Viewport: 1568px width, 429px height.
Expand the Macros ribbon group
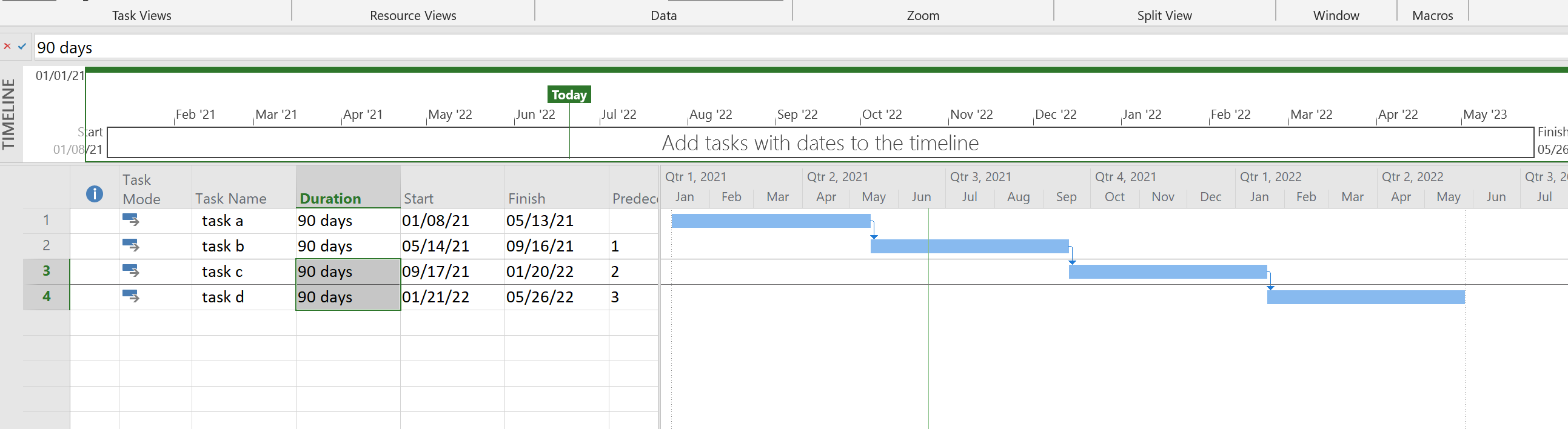coord(1432,16)
